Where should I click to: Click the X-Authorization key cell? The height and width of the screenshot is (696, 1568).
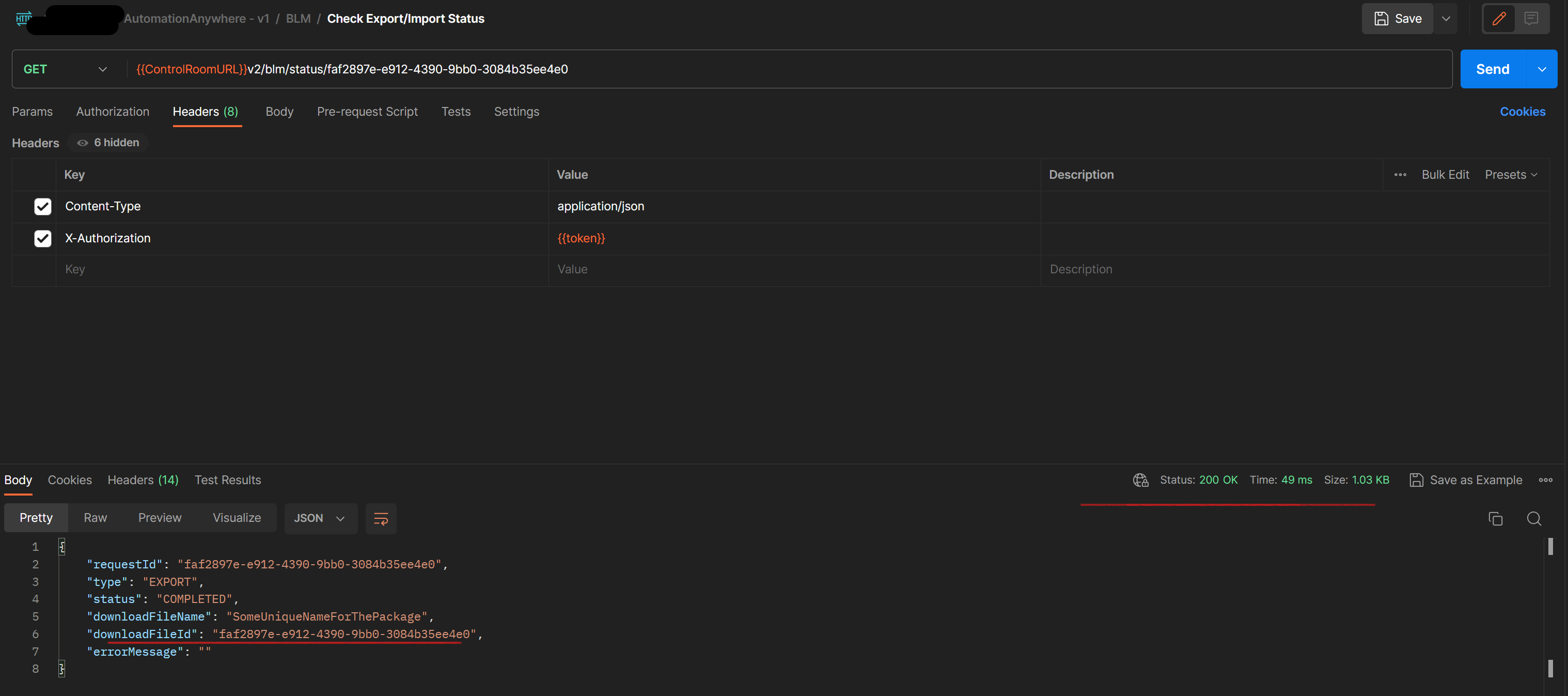[303, 238]
